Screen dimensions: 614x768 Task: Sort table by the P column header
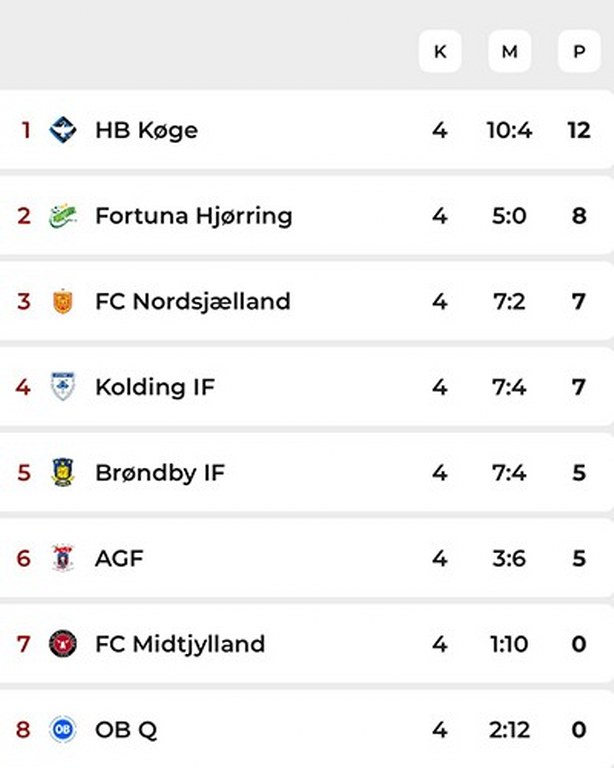(579, 52)
